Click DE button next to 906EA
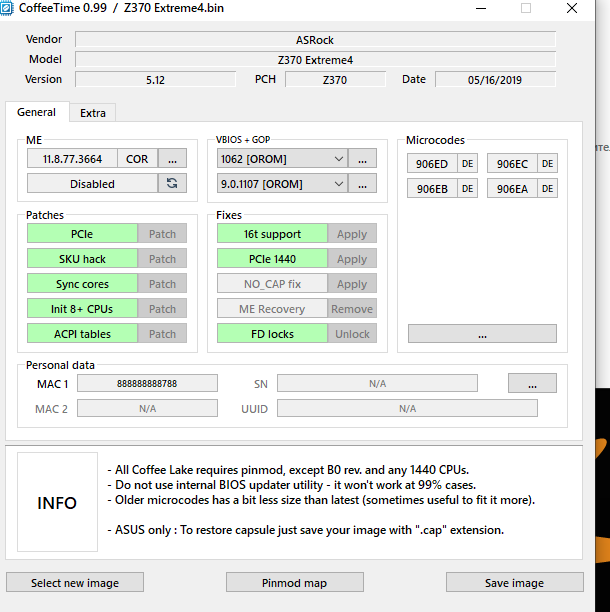 coord(548,189)
